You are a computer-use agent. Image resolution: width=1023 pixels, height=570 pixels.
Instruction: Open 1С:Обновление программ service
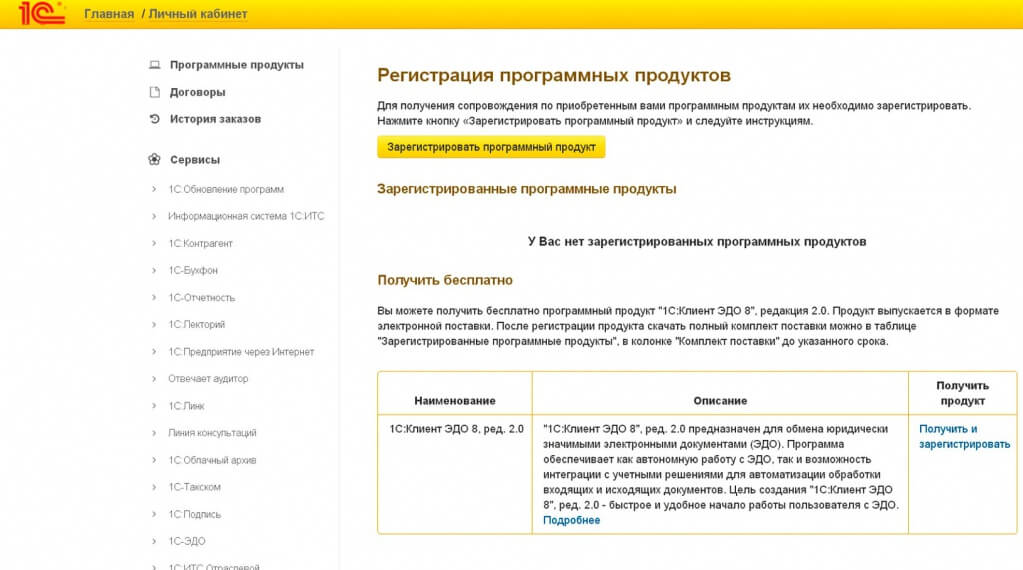(x=226, y=189)
